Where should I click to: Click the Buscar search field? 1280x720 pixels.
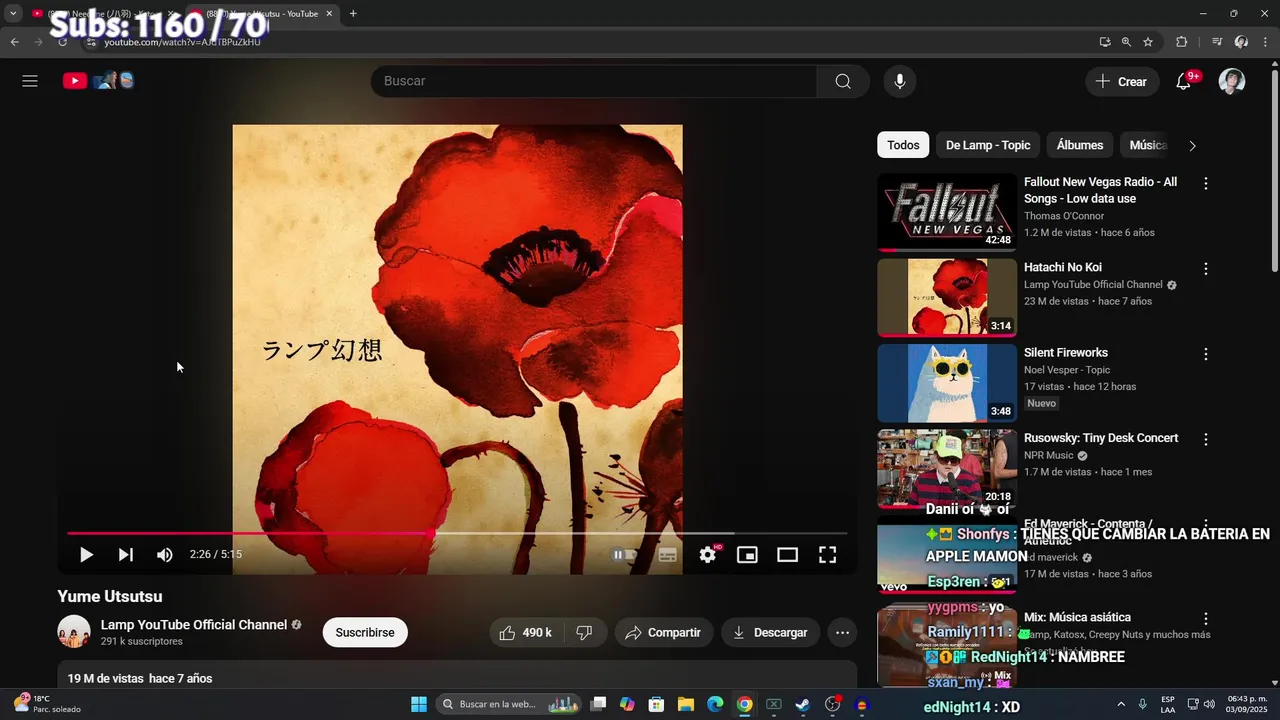(x=594, y=81)
